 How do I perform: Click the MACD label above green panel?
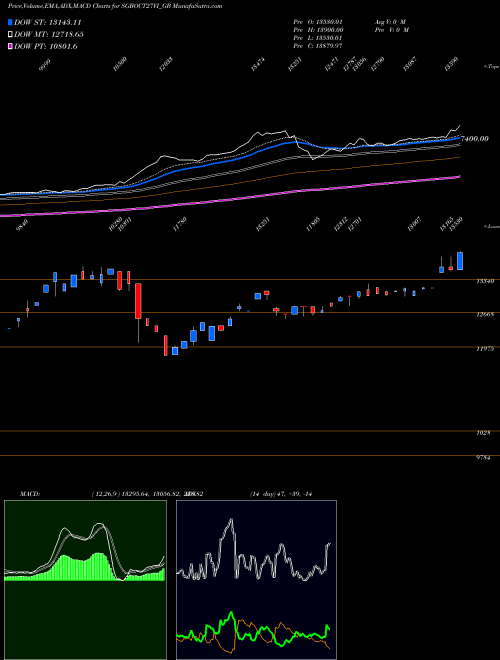(30, 494)
